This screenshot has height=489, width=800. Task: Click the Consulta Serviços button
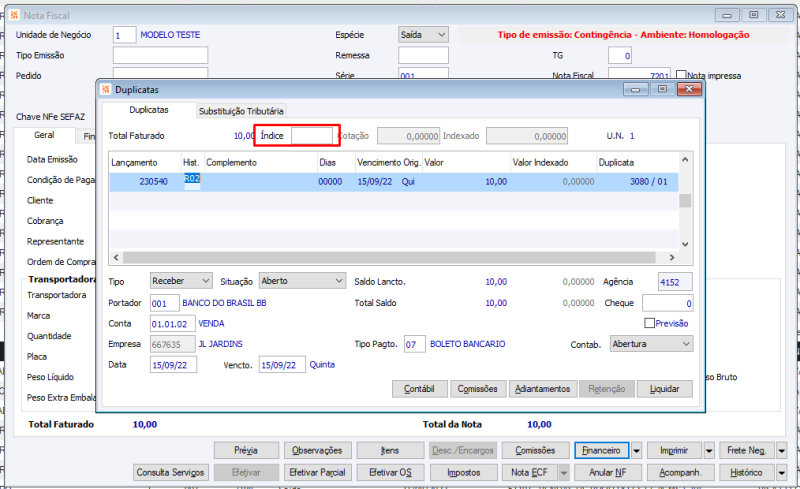pyautogui.click(x=170, y=473)
